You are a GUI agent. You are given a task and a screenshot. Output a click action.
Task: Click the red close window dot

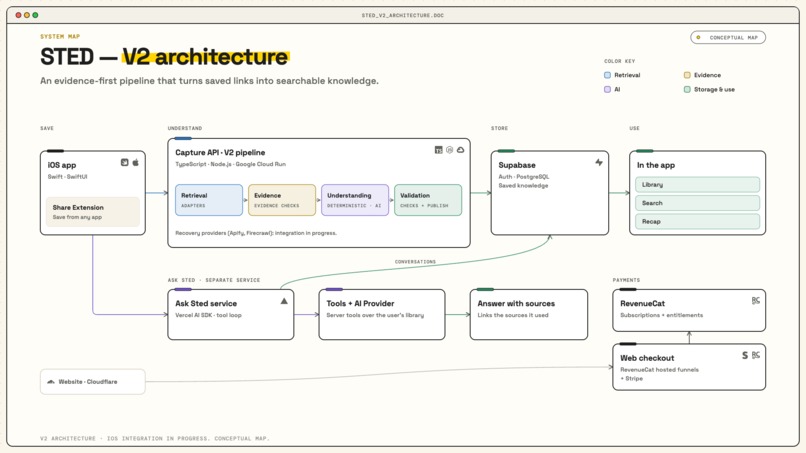(19, 15)
